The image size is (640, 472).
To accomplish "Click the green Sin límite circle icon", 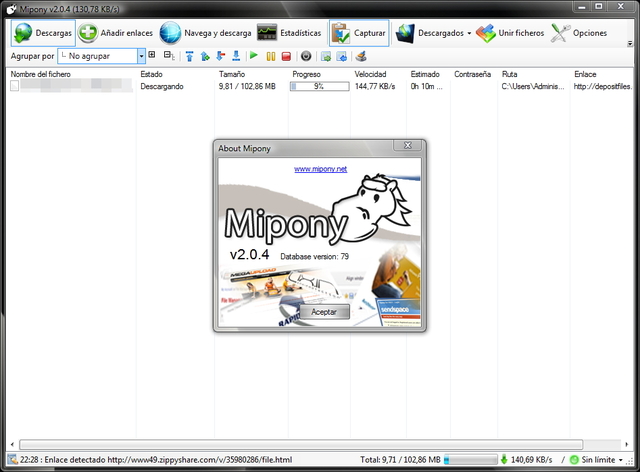I will (574, 460).
